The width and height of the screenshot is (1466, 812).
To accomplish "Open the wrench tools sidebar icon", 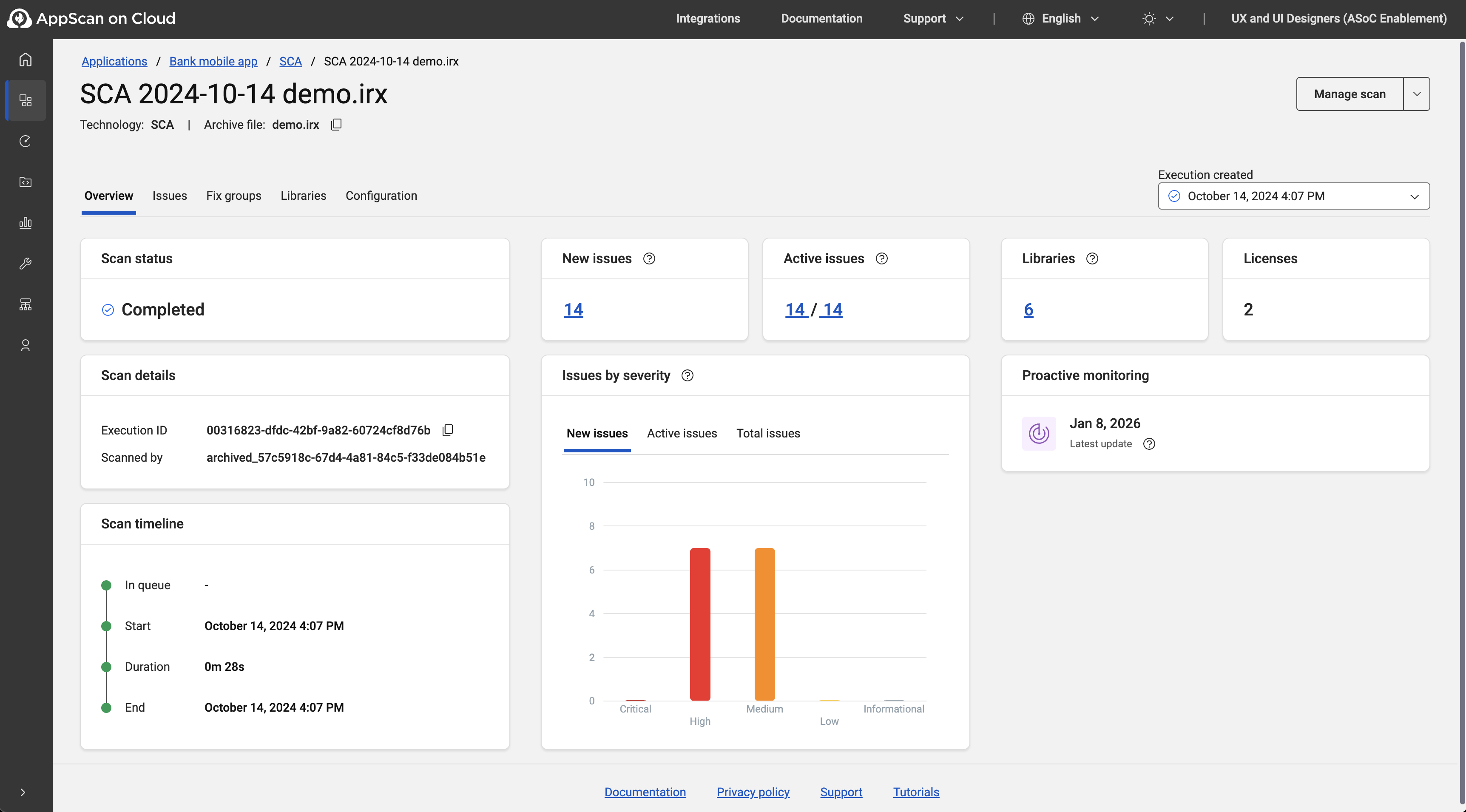I will click(25, 264).
